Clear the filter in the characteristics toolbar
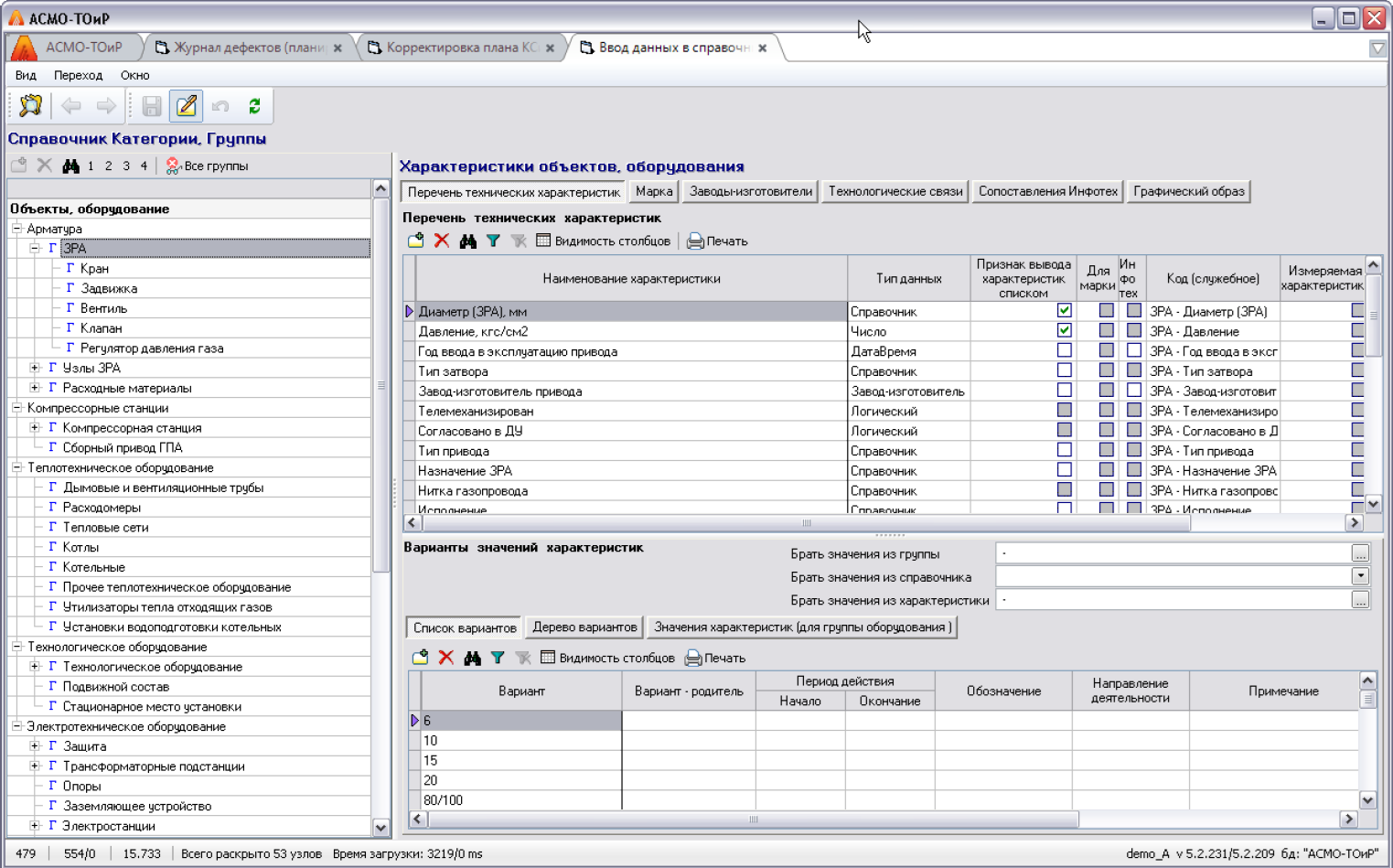The image size is (1393, 868). point(519,241)
